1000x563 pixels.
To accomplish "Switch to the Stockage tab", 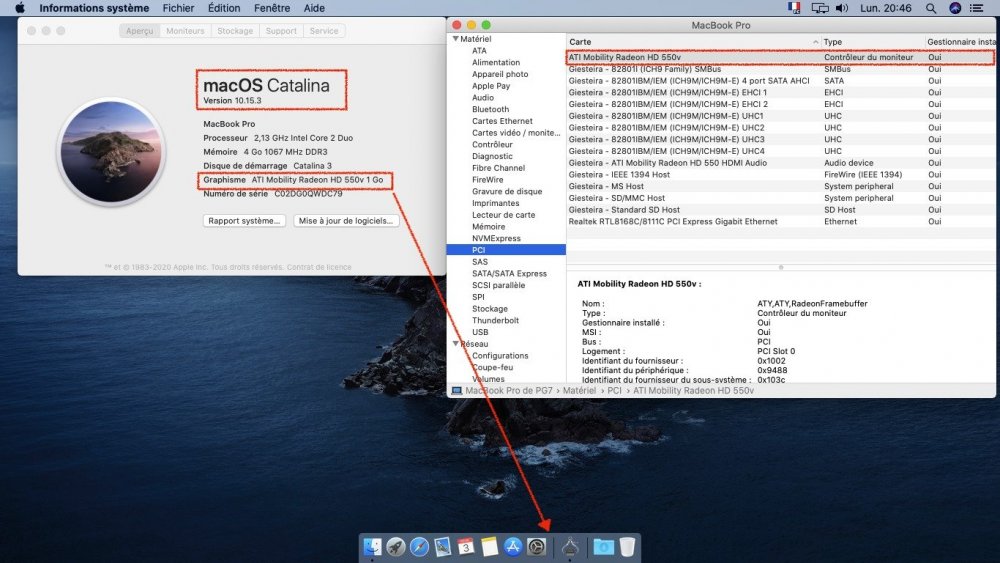I will pos(235,31).
